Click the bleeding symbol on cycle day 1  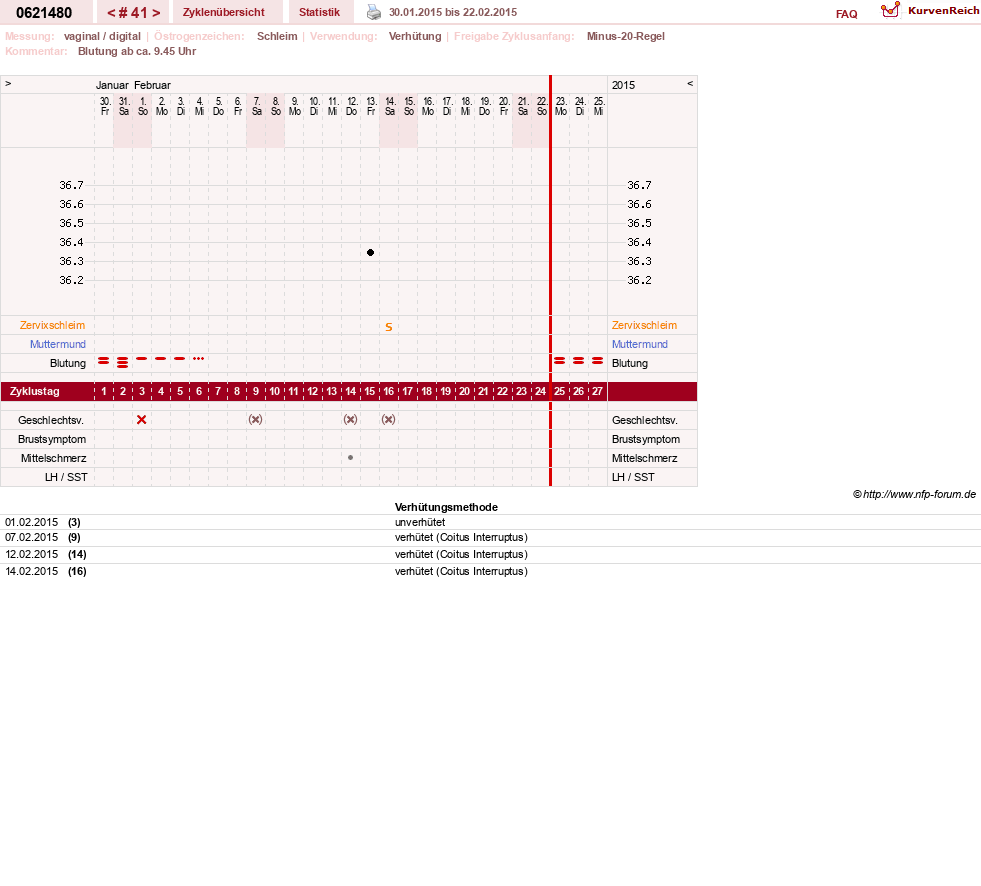[104, 361]
